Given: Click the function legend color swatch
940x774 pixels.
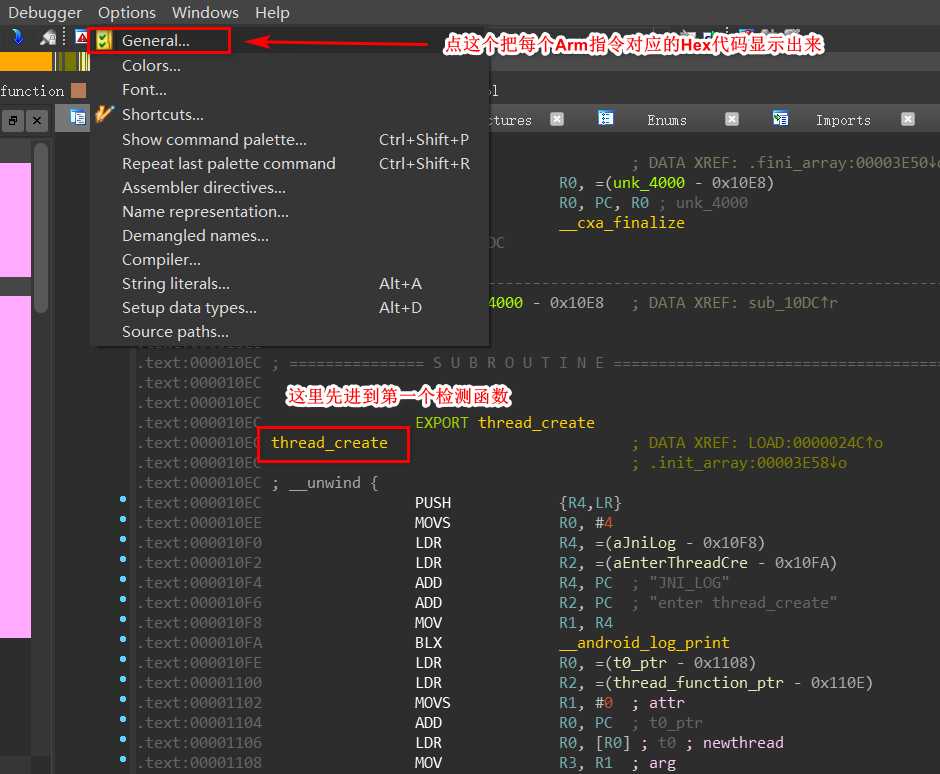Looking at the screenshot, I should pos(79,91).
